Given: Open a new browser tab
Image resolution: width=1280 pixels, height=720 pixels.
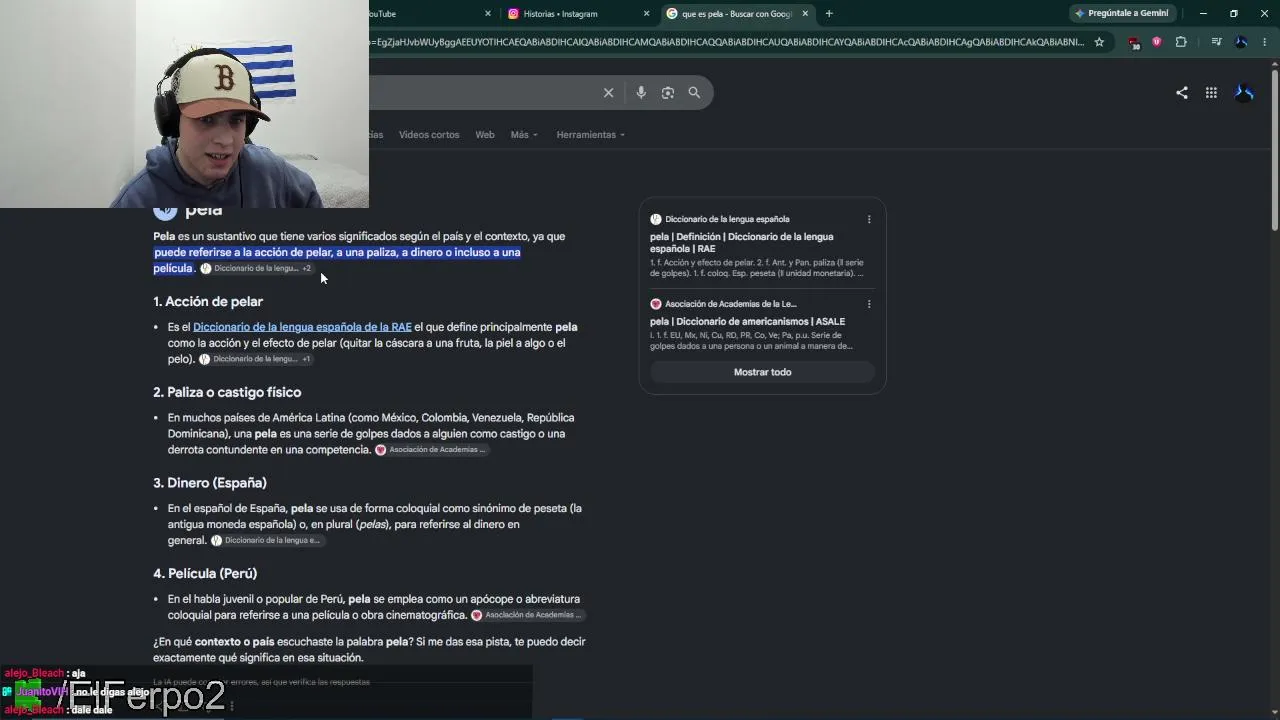Looking at the screenshot, I should (x=829, y=14).
